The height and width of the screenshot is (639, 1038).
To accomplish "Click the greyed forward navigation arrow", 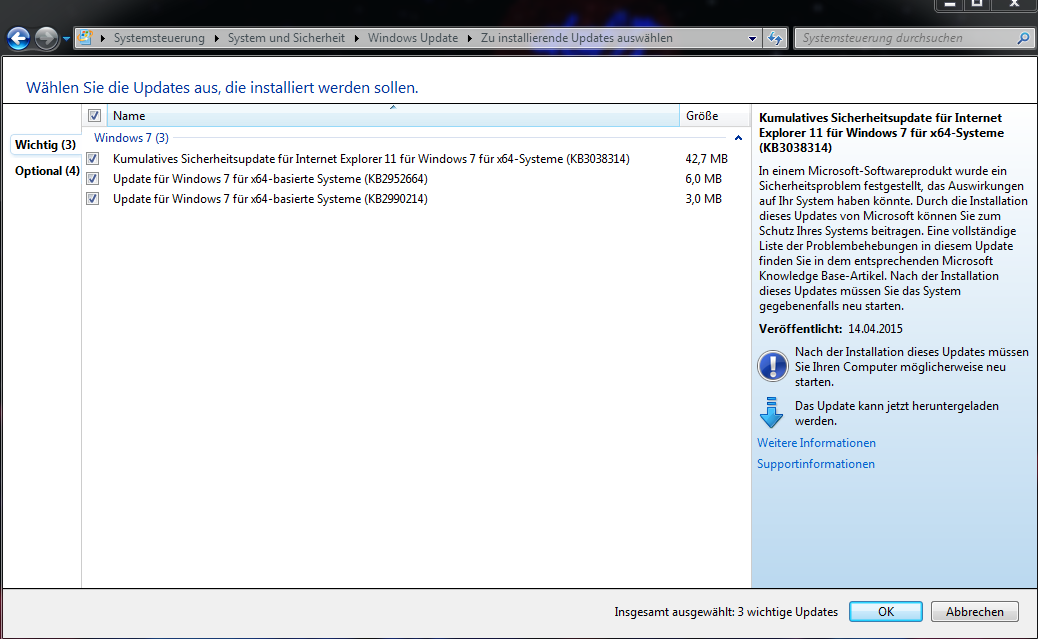I will click(46, 38).
